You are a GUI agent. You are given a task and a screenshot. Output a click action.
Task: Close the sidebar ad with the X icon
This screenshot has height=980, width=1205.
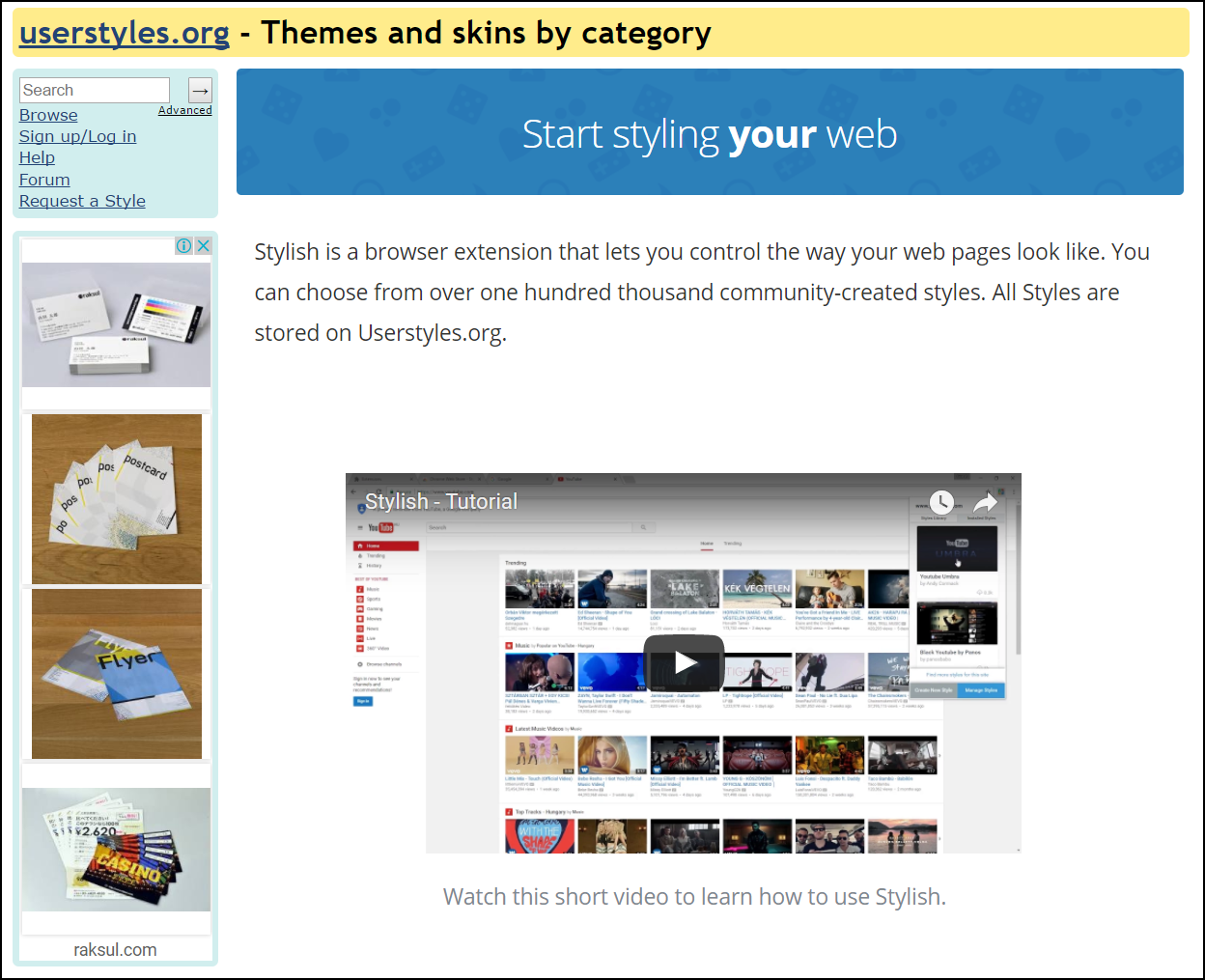coord(203,246)
